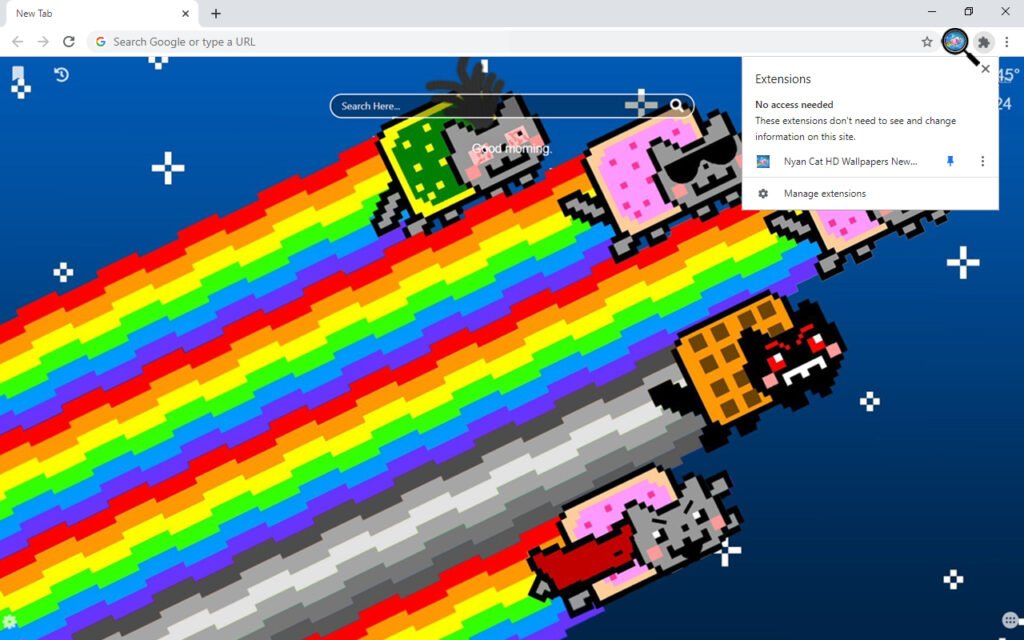Open the settings gear at the page's bottom-left
Viewport: 1024px width, 640px height.
9,621
